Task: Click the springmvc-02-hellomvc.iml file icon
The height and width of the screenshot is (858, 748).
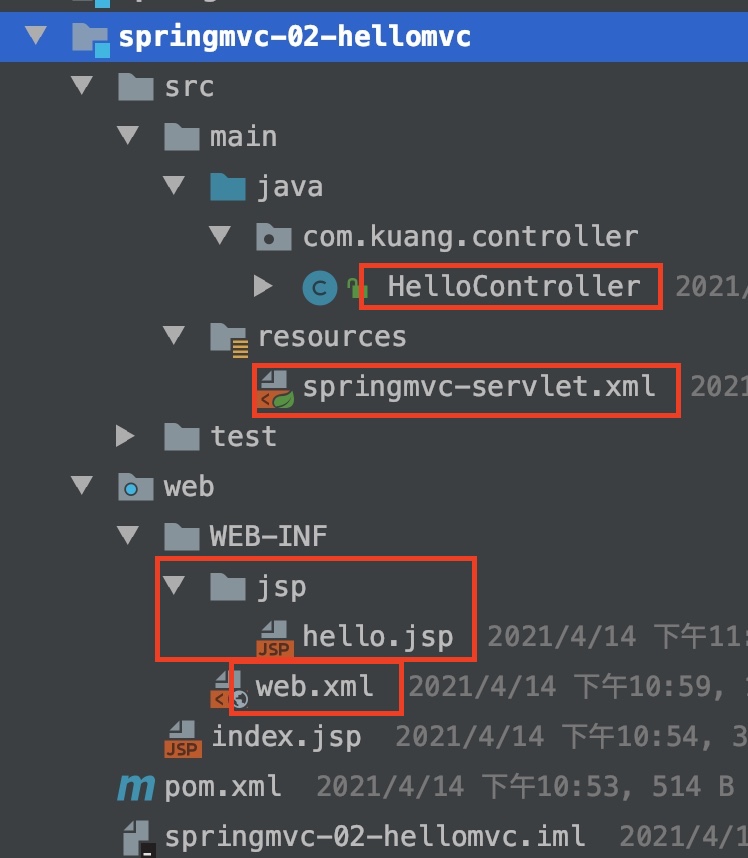Action: [x=136, y=836]
